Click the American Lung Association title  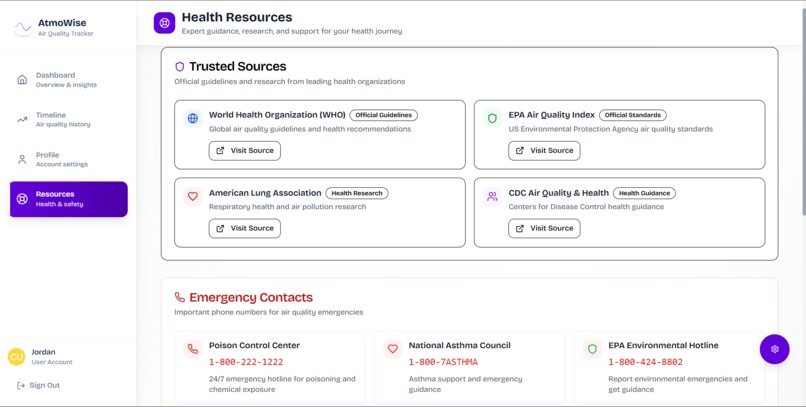tap(265, 193)
